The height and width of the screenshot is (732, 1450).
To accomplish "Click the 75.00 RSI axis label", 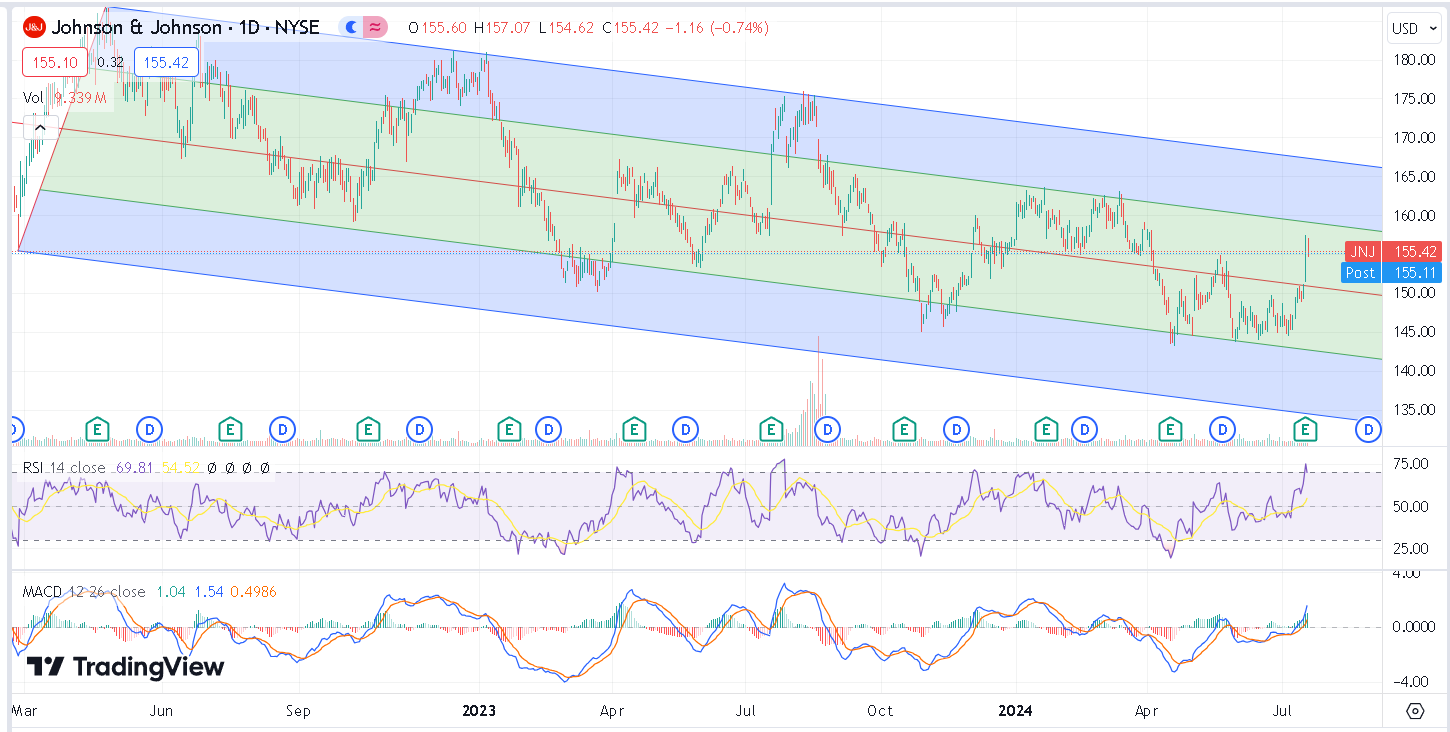I will [x=1409, y=463].
